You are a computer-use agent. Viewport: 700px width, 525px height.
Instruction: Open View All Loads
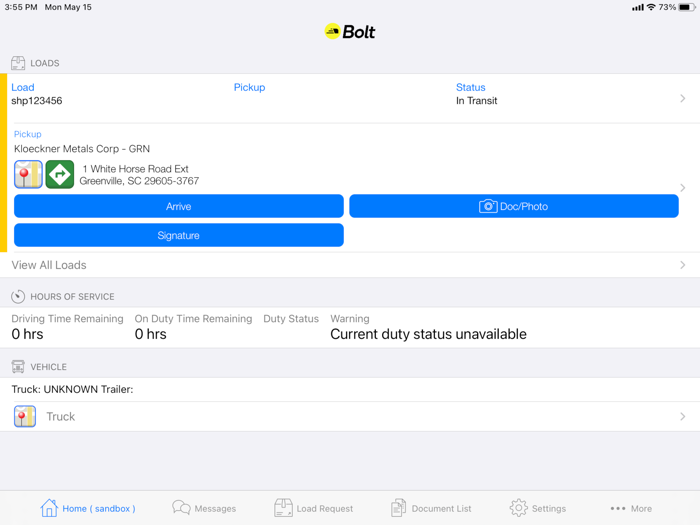click(x=350, y=265)
